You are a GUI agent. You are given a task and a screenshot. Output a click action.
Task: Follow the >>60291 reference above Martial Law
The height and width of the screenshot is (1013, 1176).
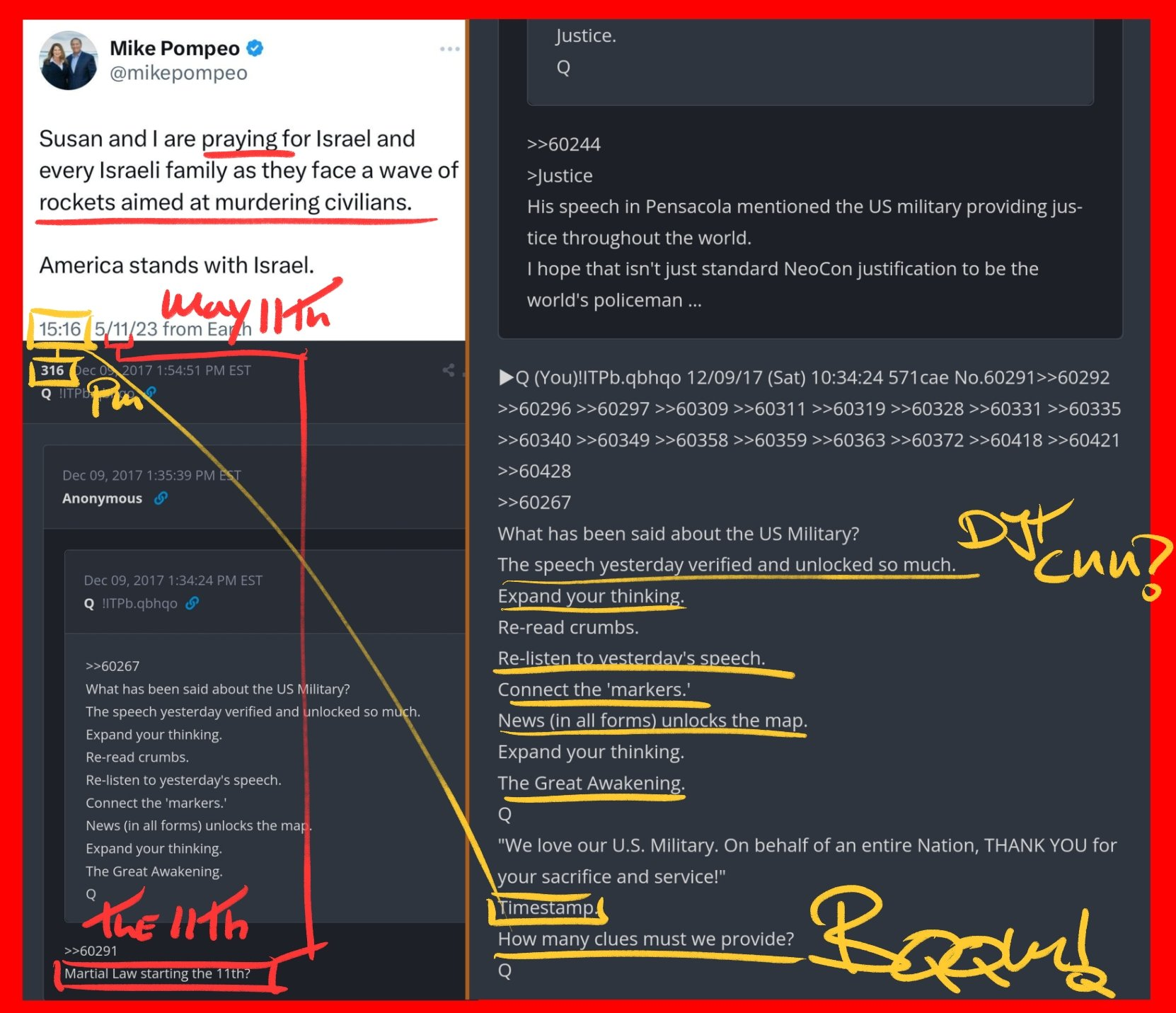click(x=91, y=951)
